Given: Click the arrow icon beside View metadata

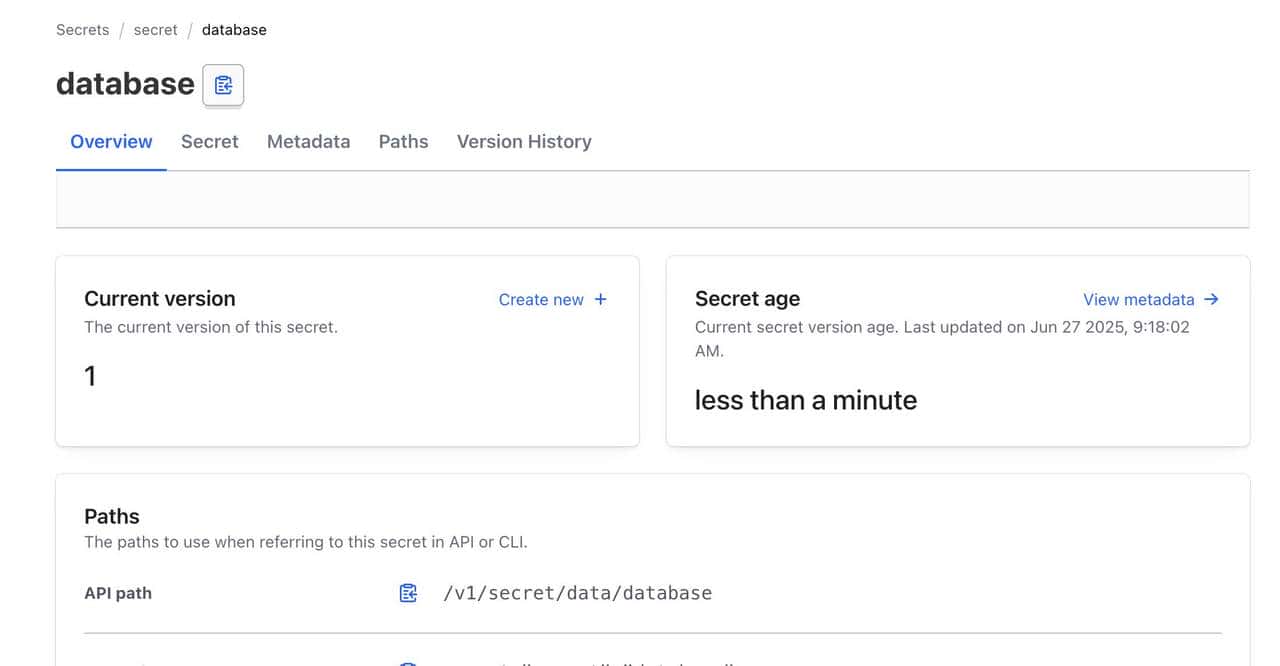Looking at the screenshot, I should (x=1212, y=299).
